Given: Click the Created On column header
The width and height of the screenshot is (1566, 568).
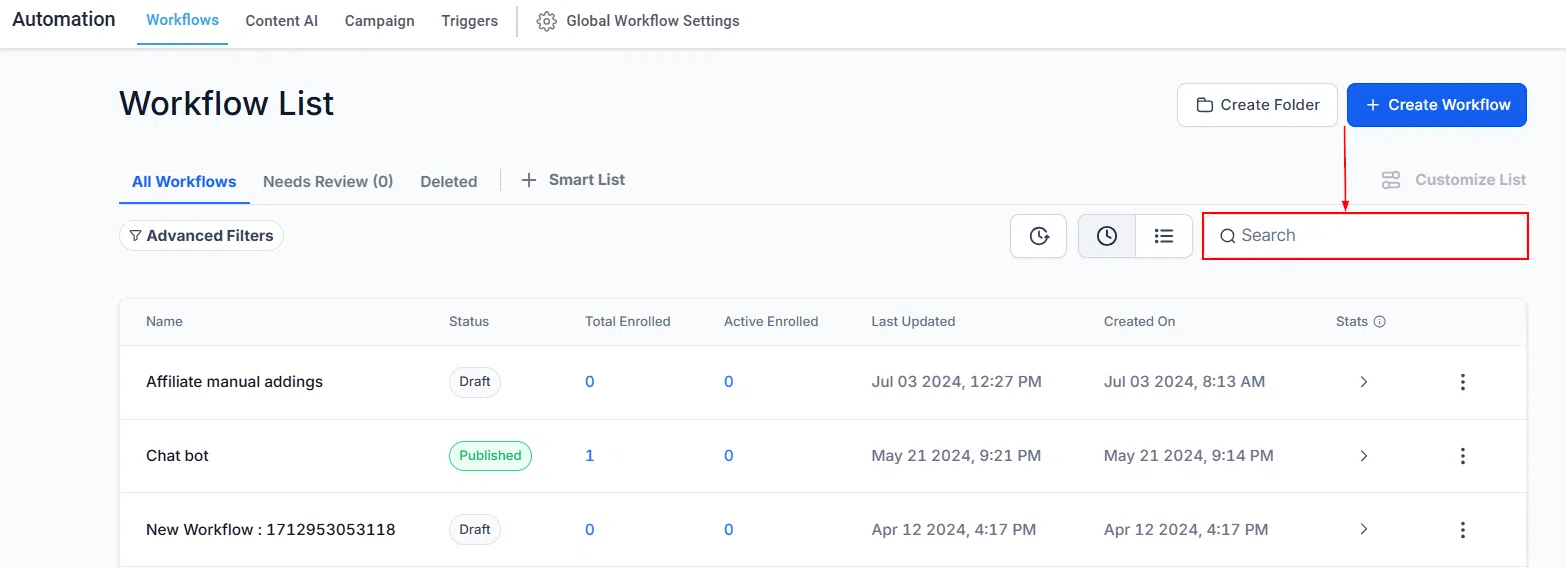Looking at the screenshot, I should click(1139, 322).
